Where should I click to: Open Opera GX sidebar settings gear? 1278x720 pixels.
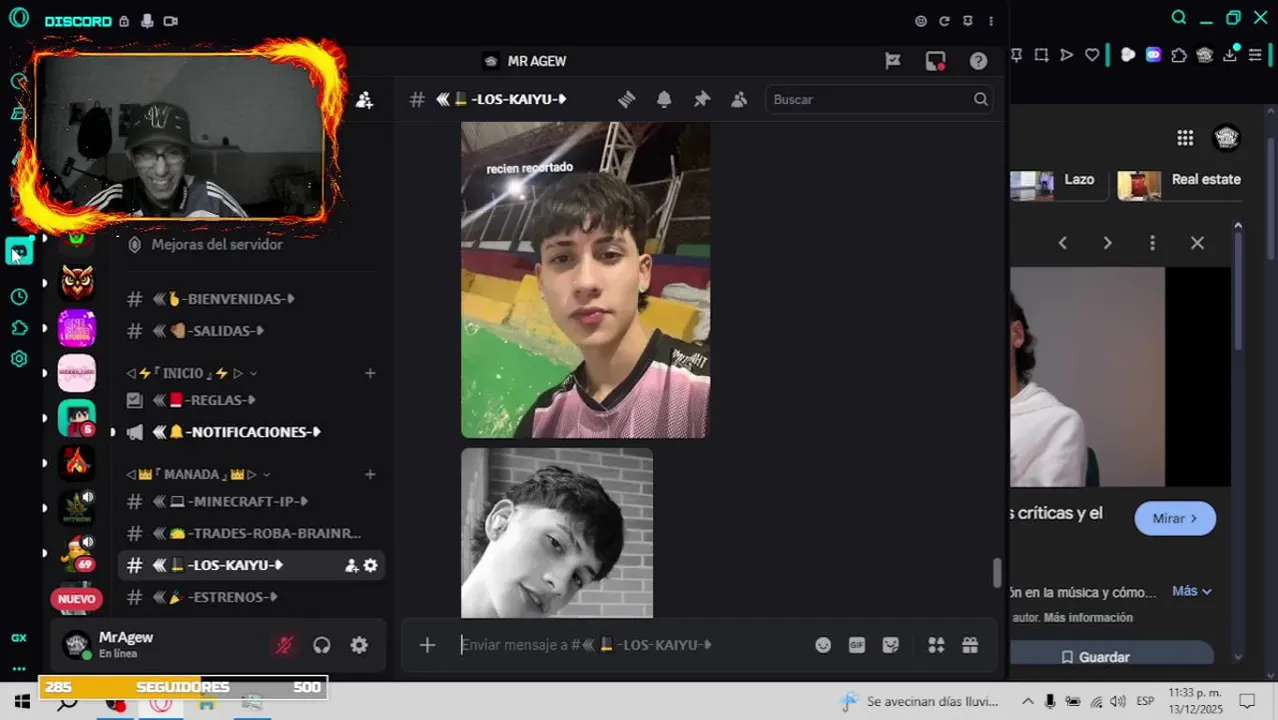coord(19,359)
